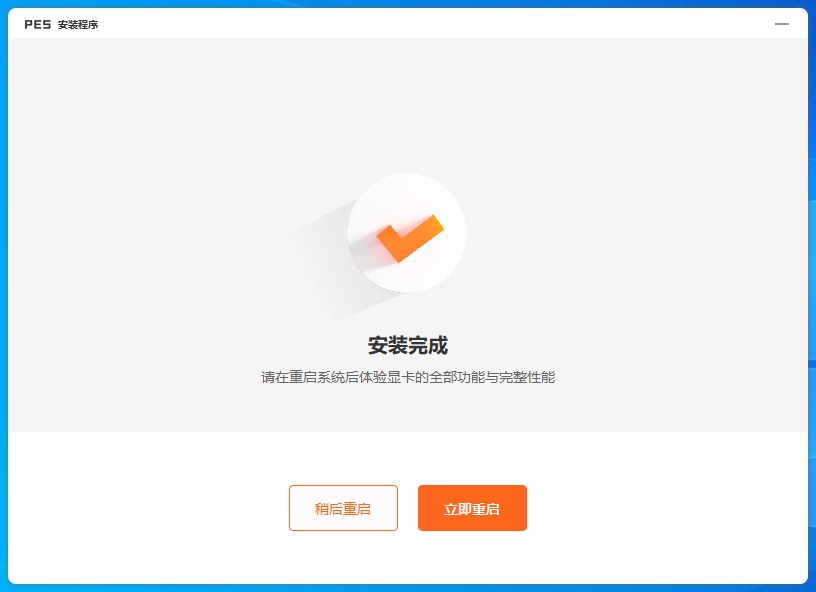Viewport: 816px width, 592px height.
Task: Click white footer area below the restart buttons
Action: [408, 558]
